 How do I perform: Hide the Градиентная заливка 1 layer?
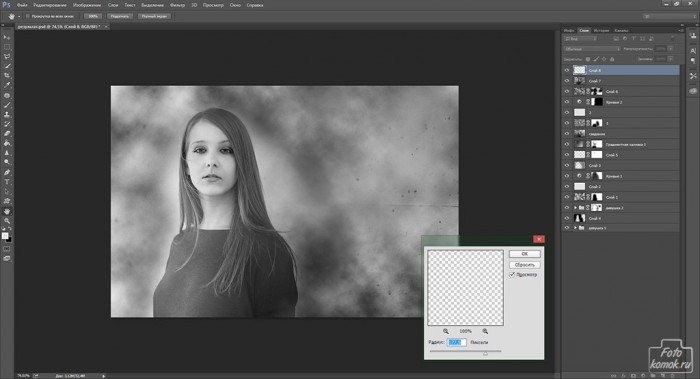(x=567, y=144)
